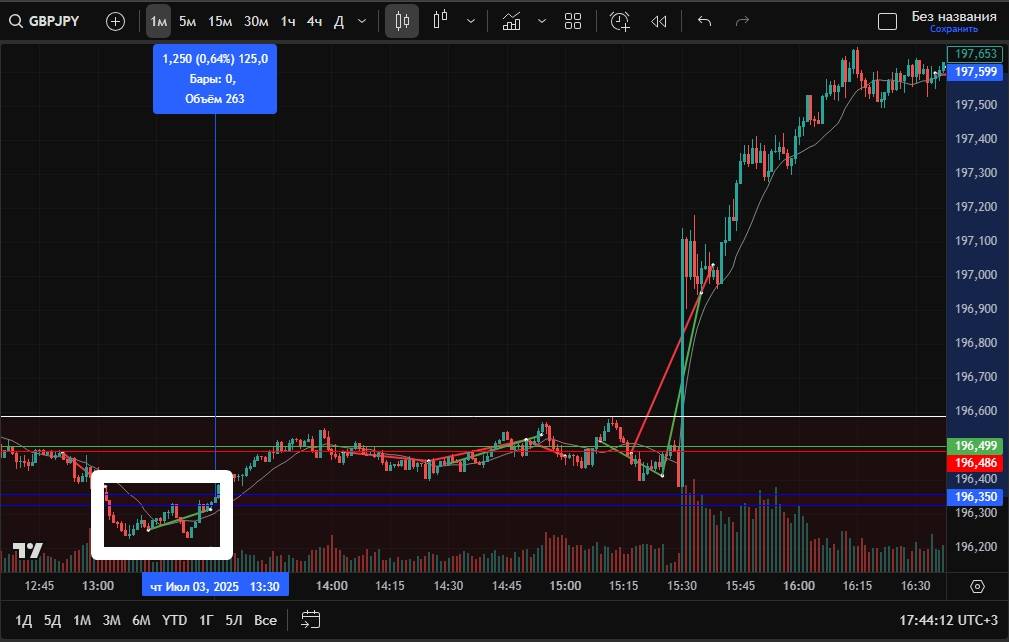
Task: Click the Сохранить link
Action: coord(954,29)
